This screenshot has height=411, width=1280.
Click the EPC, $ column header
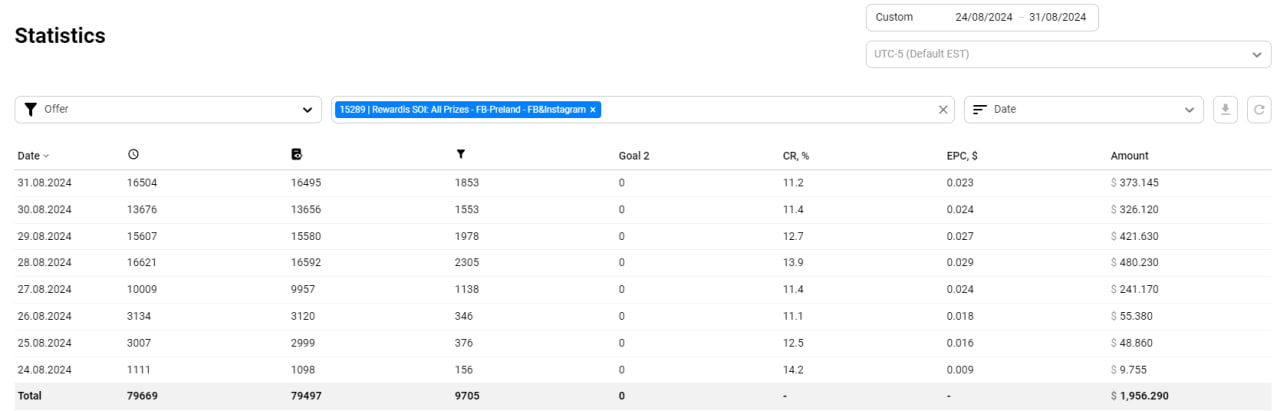click(962, 156)
